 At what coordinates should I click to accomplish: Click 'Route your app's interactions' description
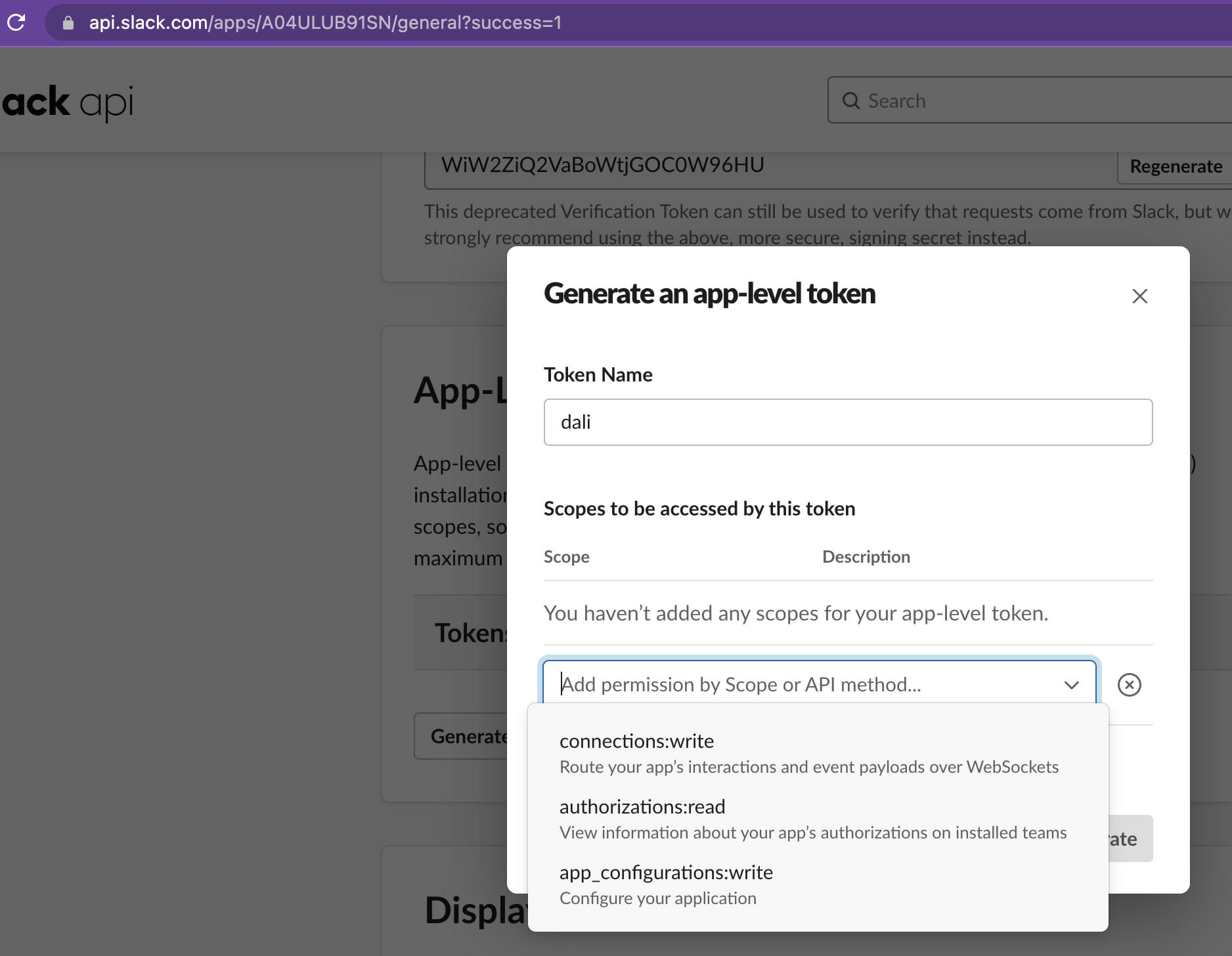pyautogui.click(x=808, y=767)
